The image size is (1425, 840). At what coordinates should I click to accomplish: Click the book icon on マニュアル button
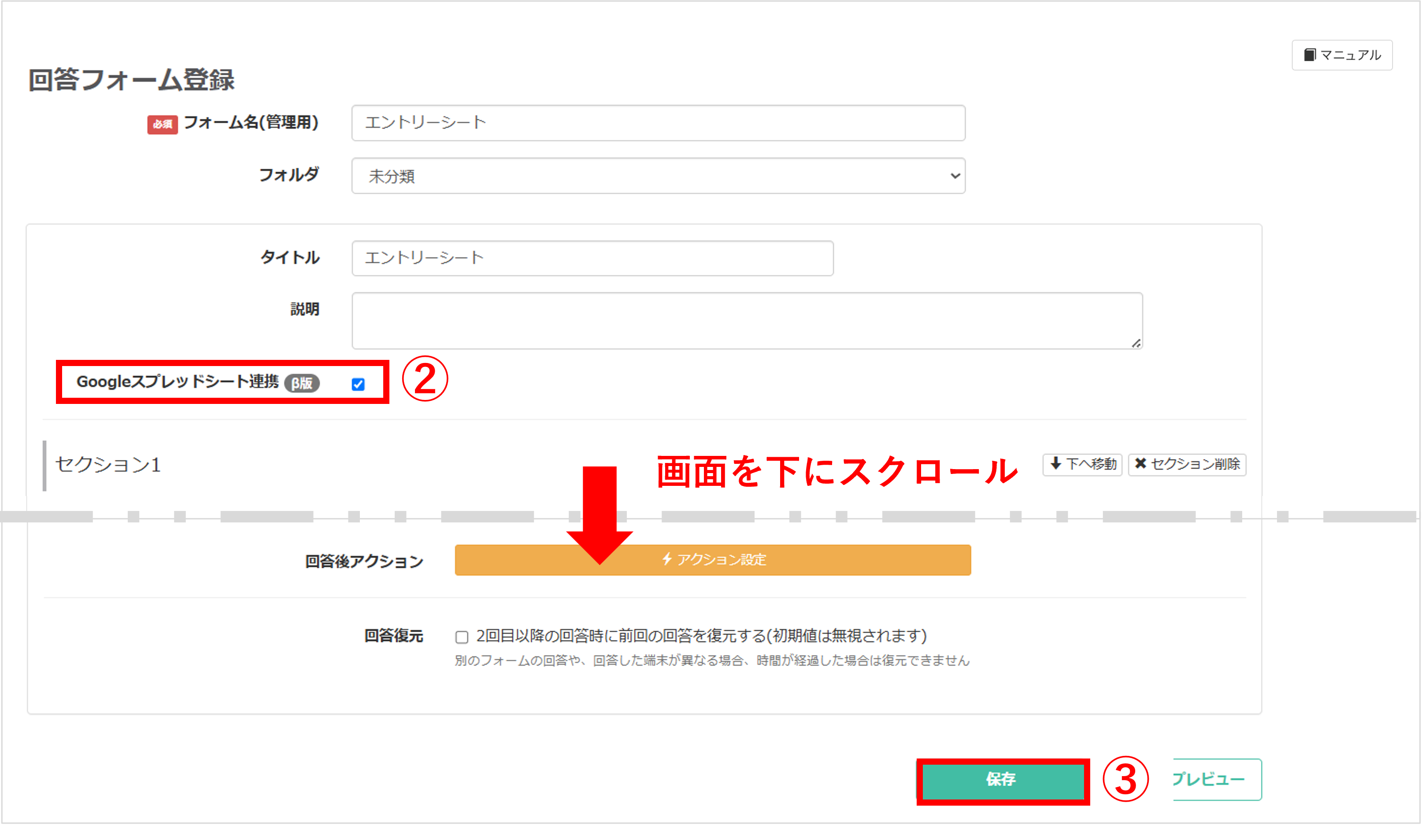click(x=1310, y=55)
